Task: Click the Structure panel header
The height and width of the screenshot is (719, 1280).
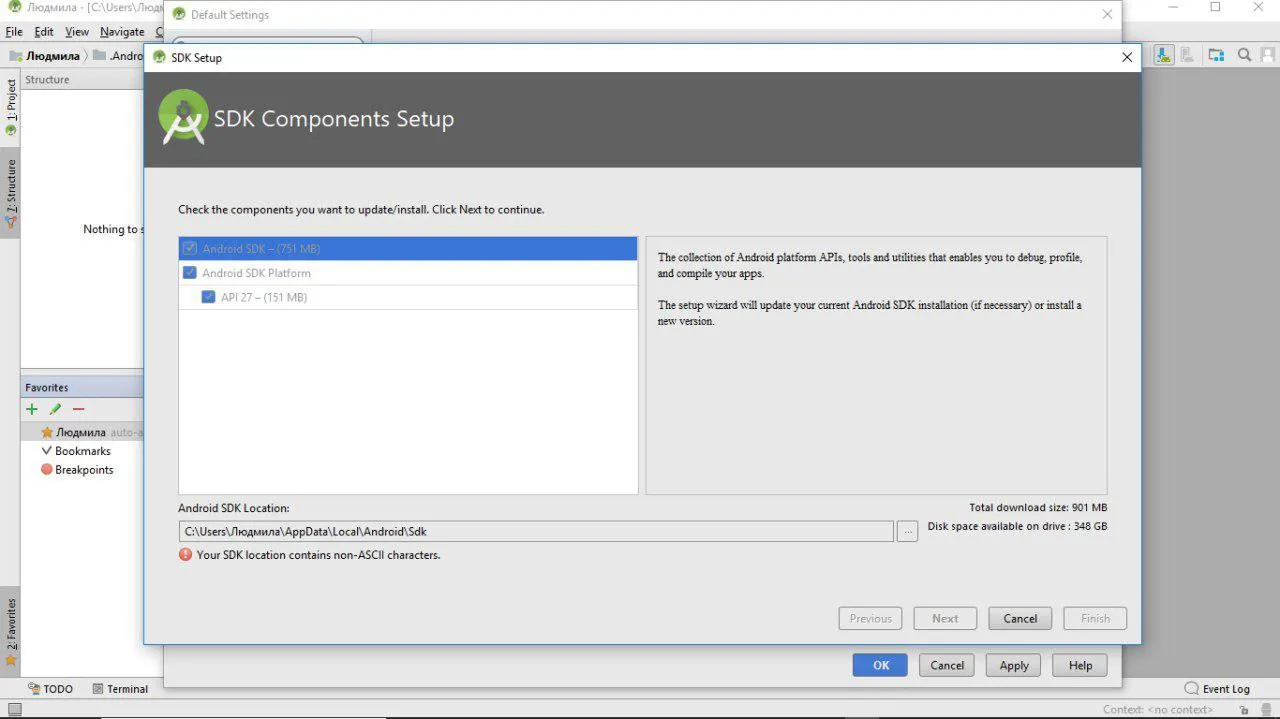Action: (x=83, y=79)
